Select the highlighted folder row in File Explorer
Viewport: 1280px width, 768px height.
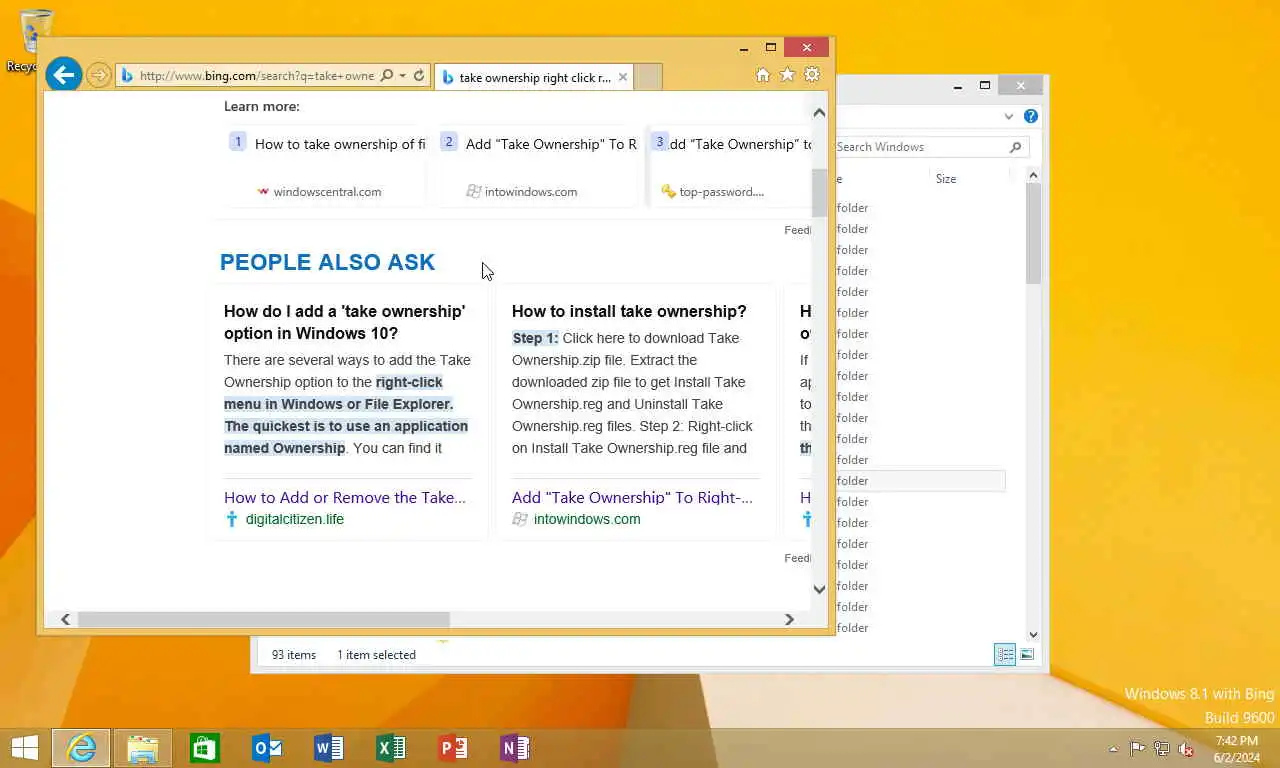tap(920, 481)
